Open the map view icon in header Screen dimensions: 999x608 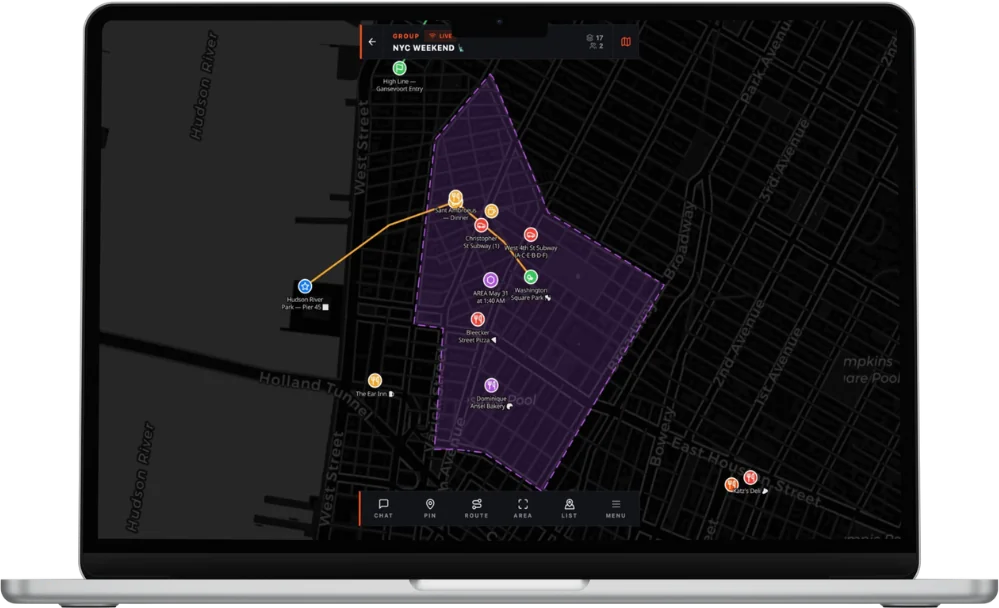pyautogui.click(x=626, y=42)
